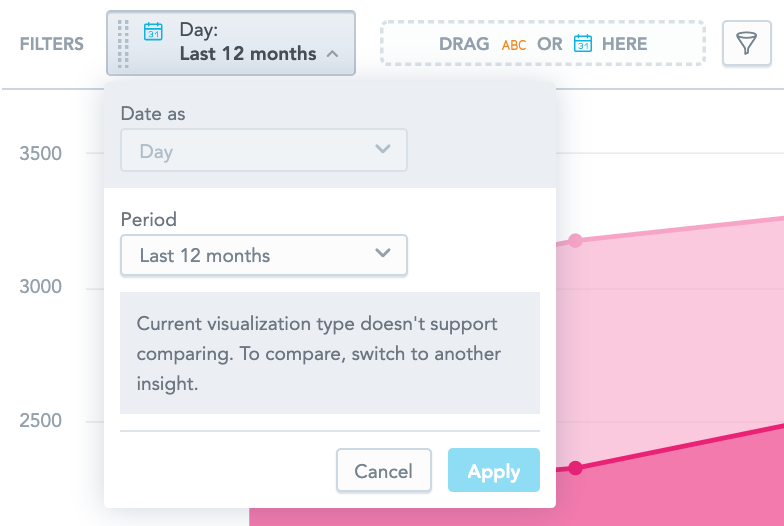Click the drag attribute drop zone
This screenshot has width=784, height=526.
542,44
